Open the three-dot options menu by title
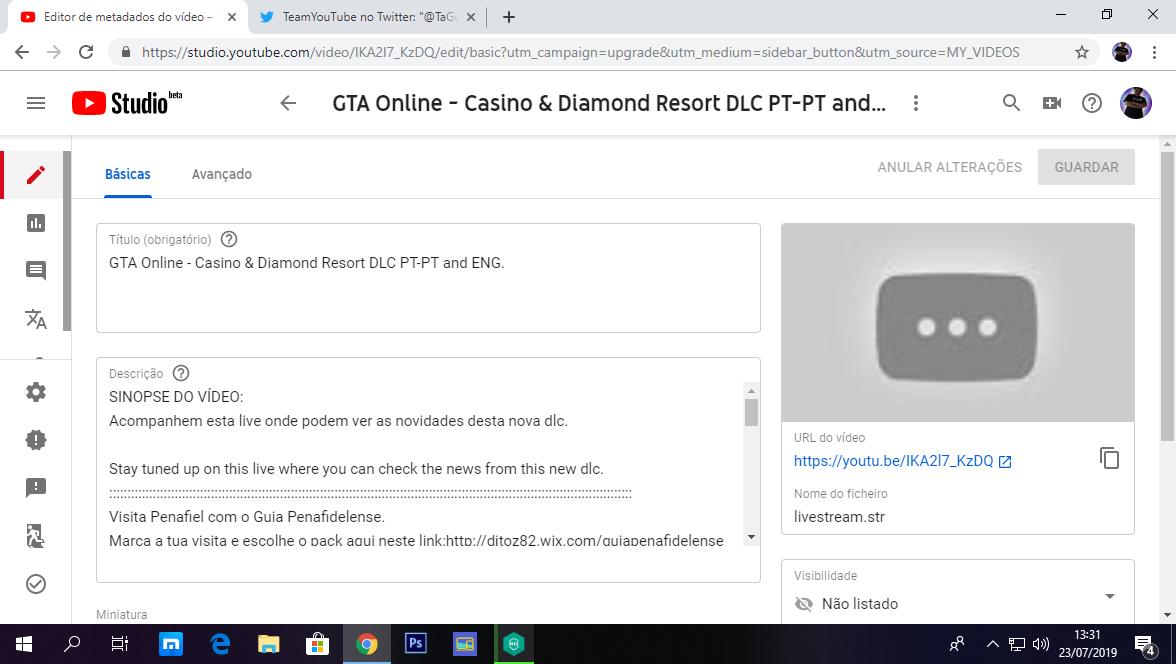Image resolution: width=1176 pixels, height=664 pixels. (916, 104)
